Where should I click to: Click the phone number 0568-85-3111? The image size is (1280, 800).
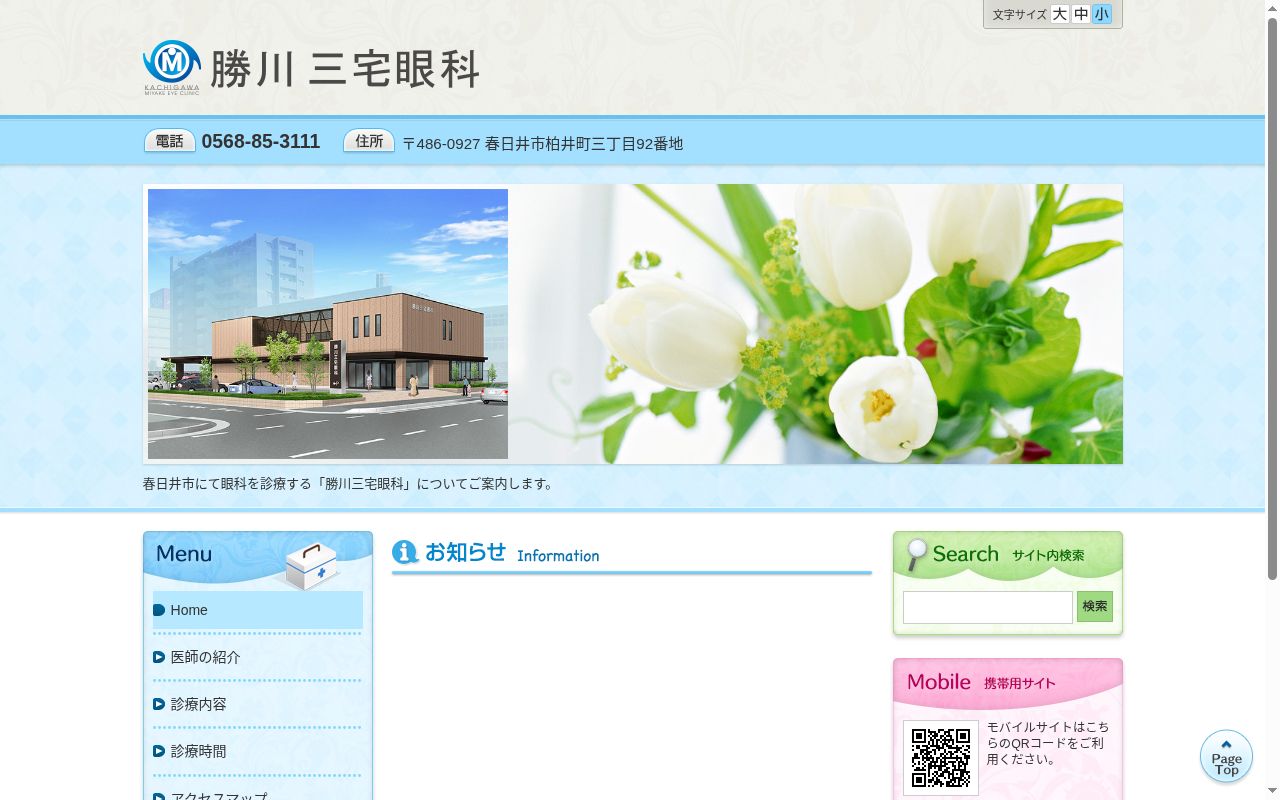pyautogui.click(x=261, y=142)
